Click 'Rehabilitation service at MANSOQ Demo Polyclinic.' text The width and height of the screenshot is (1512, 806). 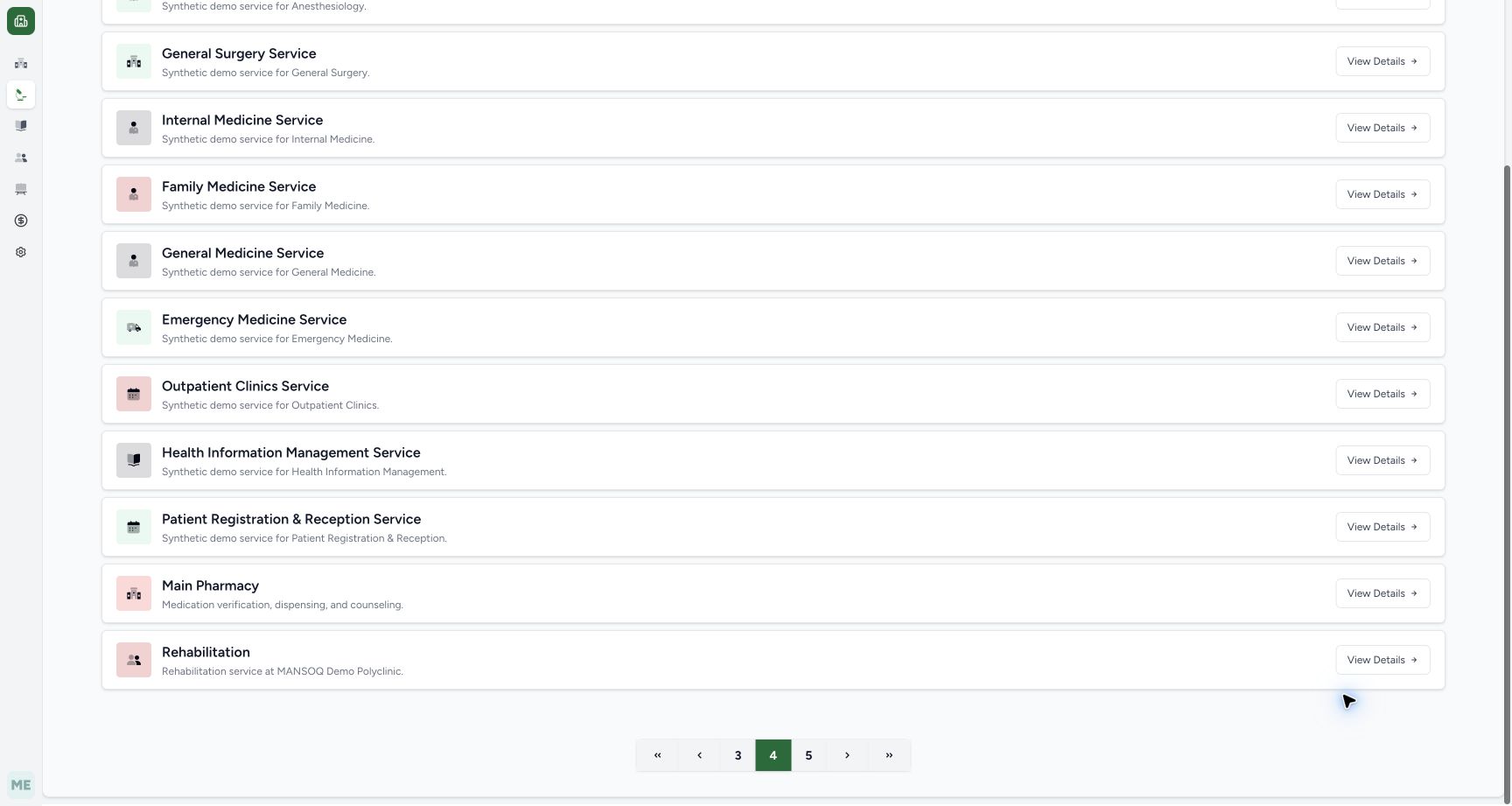click(x=283, y=671)
